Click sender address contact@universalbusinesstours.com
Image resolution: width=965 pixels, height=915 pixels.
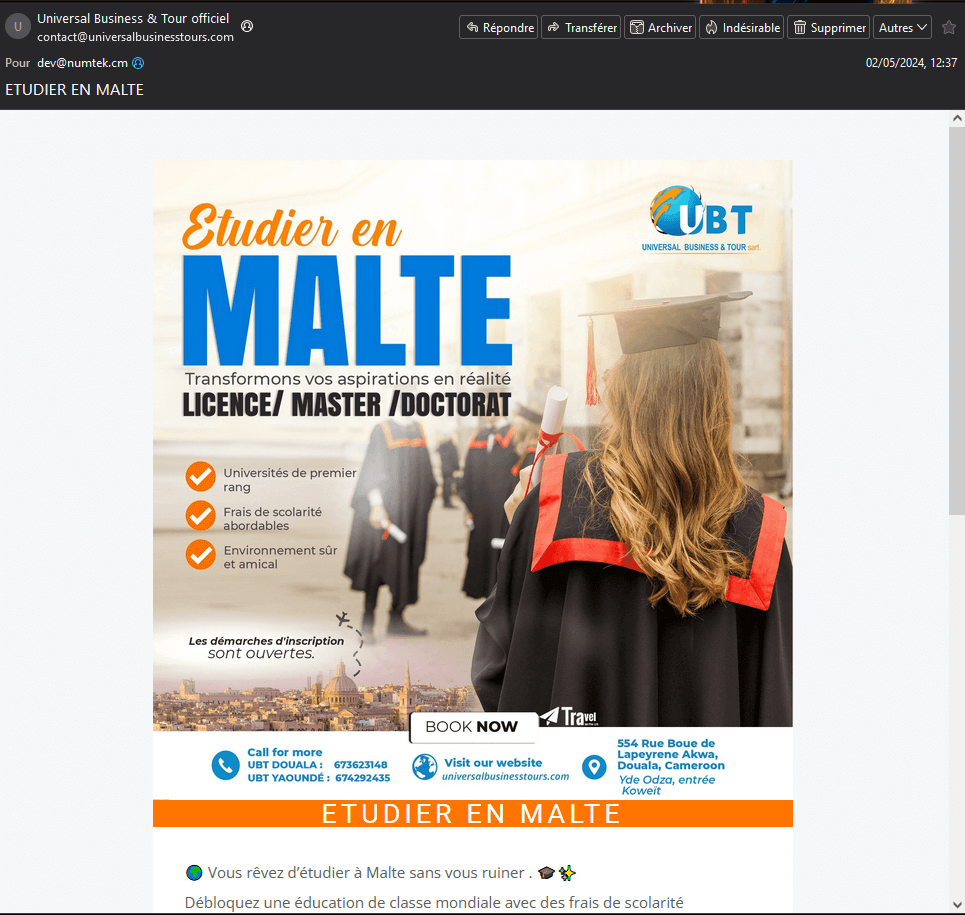point(135,37)
